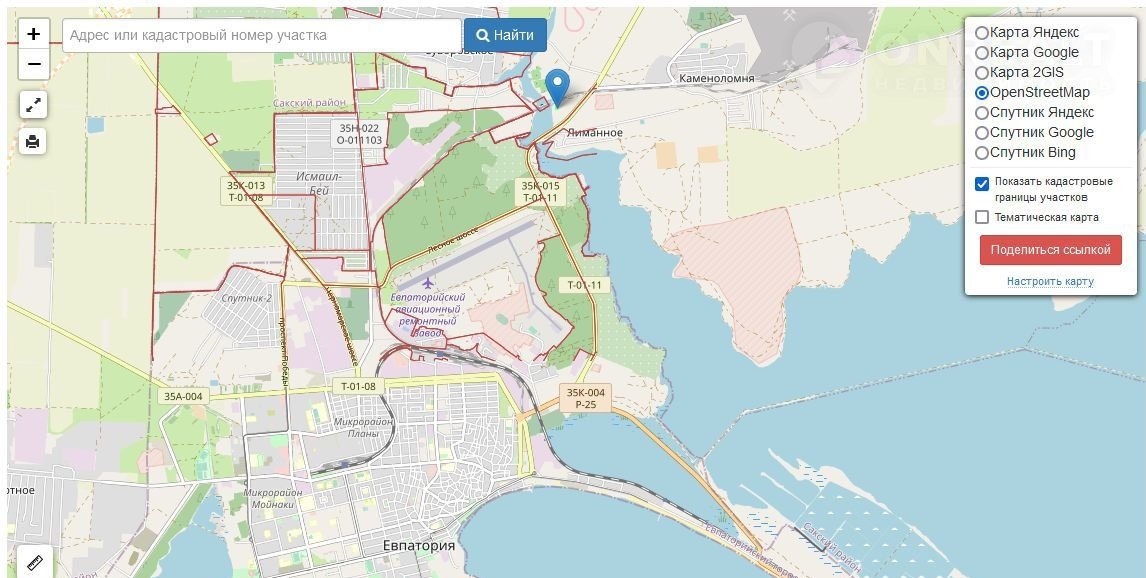Zoom in with the plus button
Screen dimensions: 1146x578
click(34, 34)
